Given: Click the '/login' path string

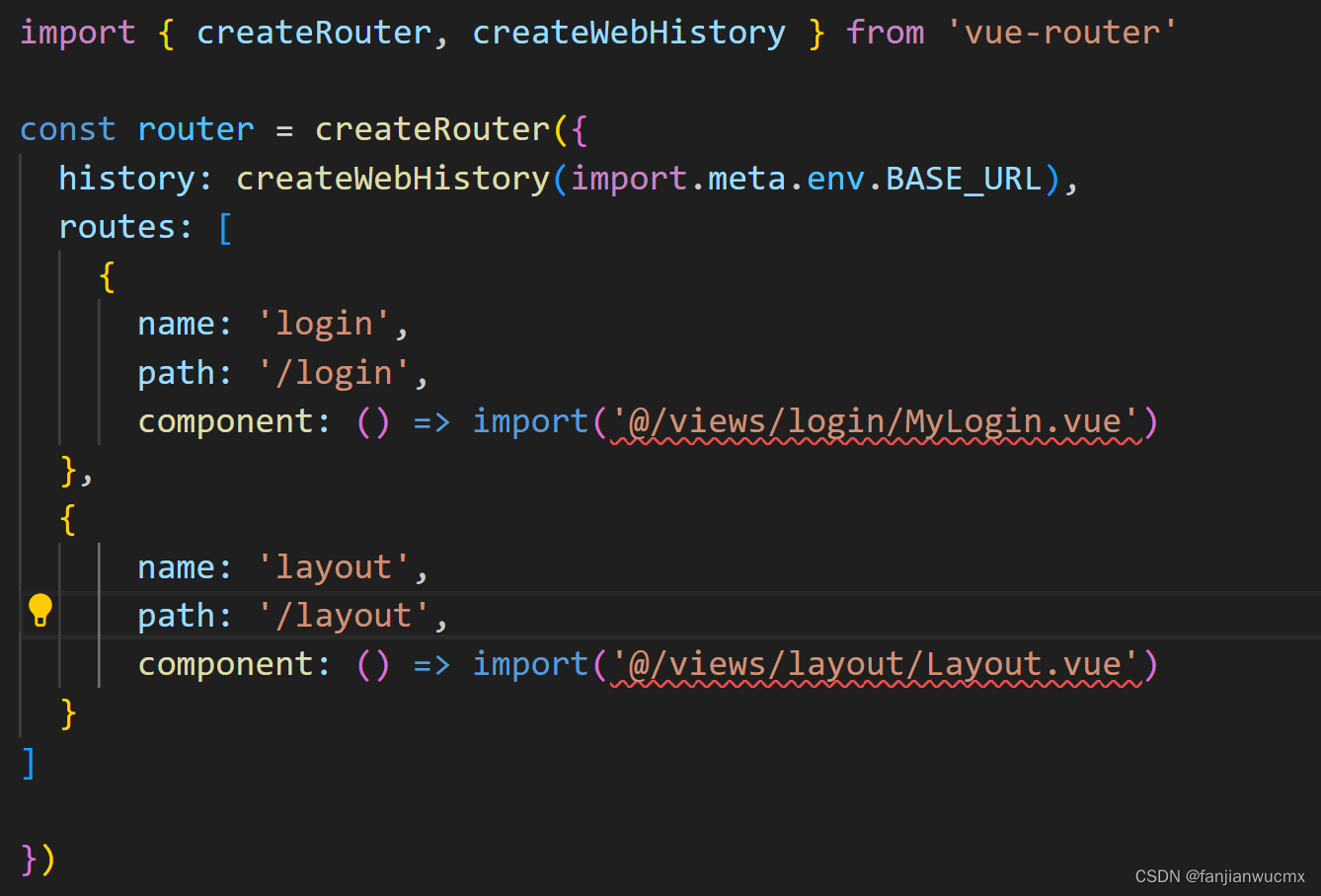Looking at the screenshot, I should (x=334, y=373).
